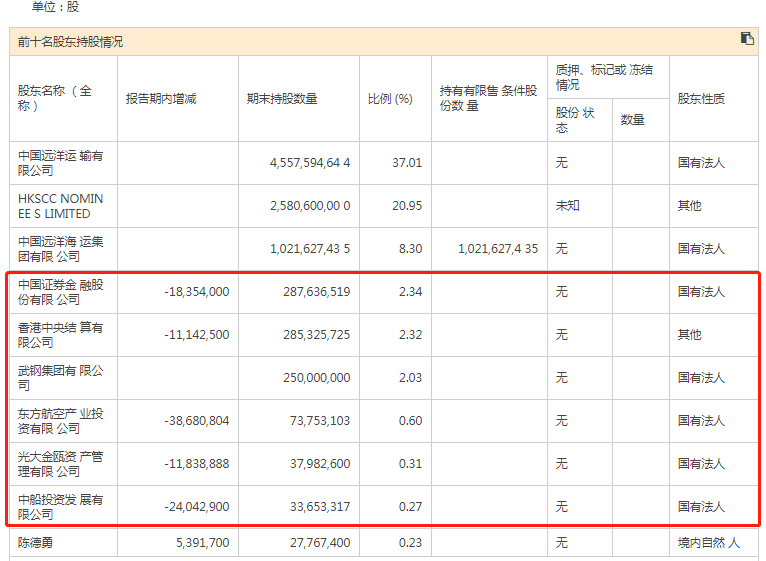766x561 pixels.
Task: Click 国有法人 in the 中国远洋运输 row
Action: click(701, 163)
